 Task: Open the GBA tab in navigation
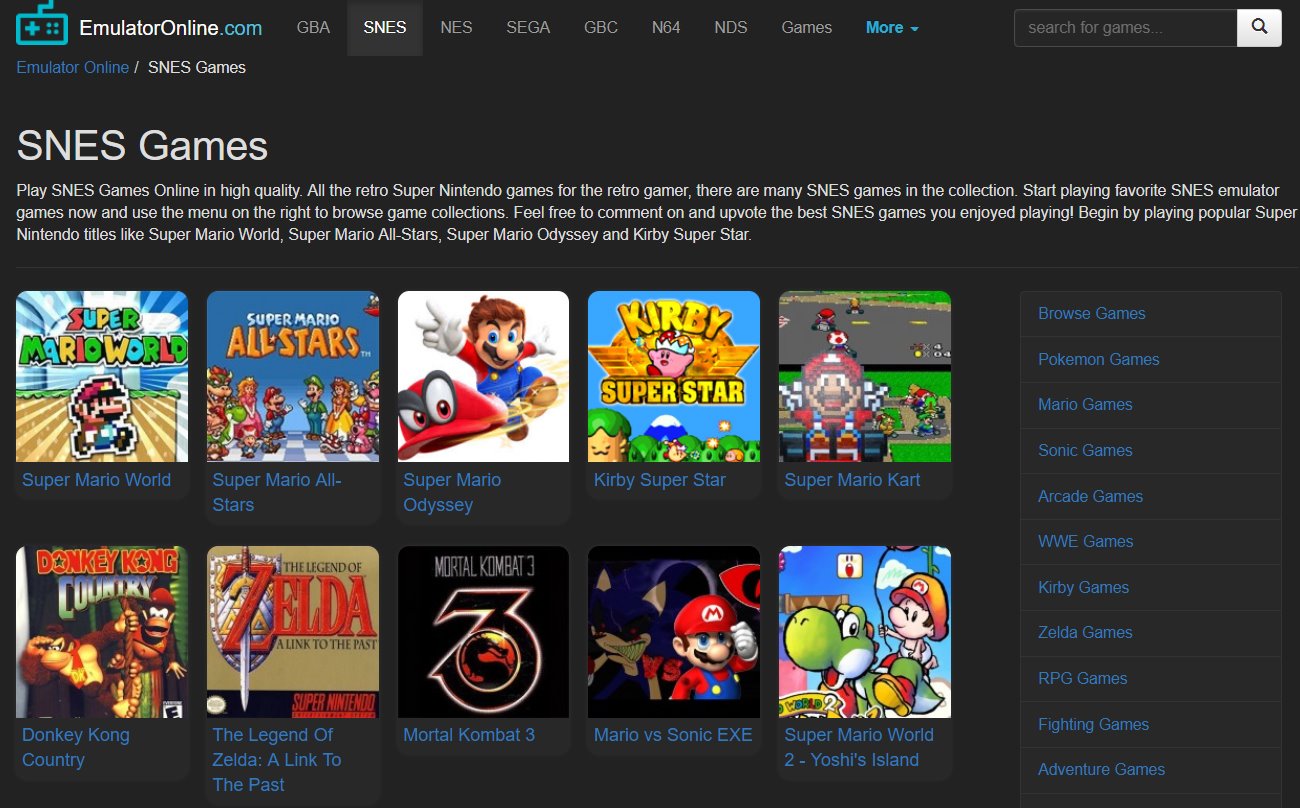313,28
